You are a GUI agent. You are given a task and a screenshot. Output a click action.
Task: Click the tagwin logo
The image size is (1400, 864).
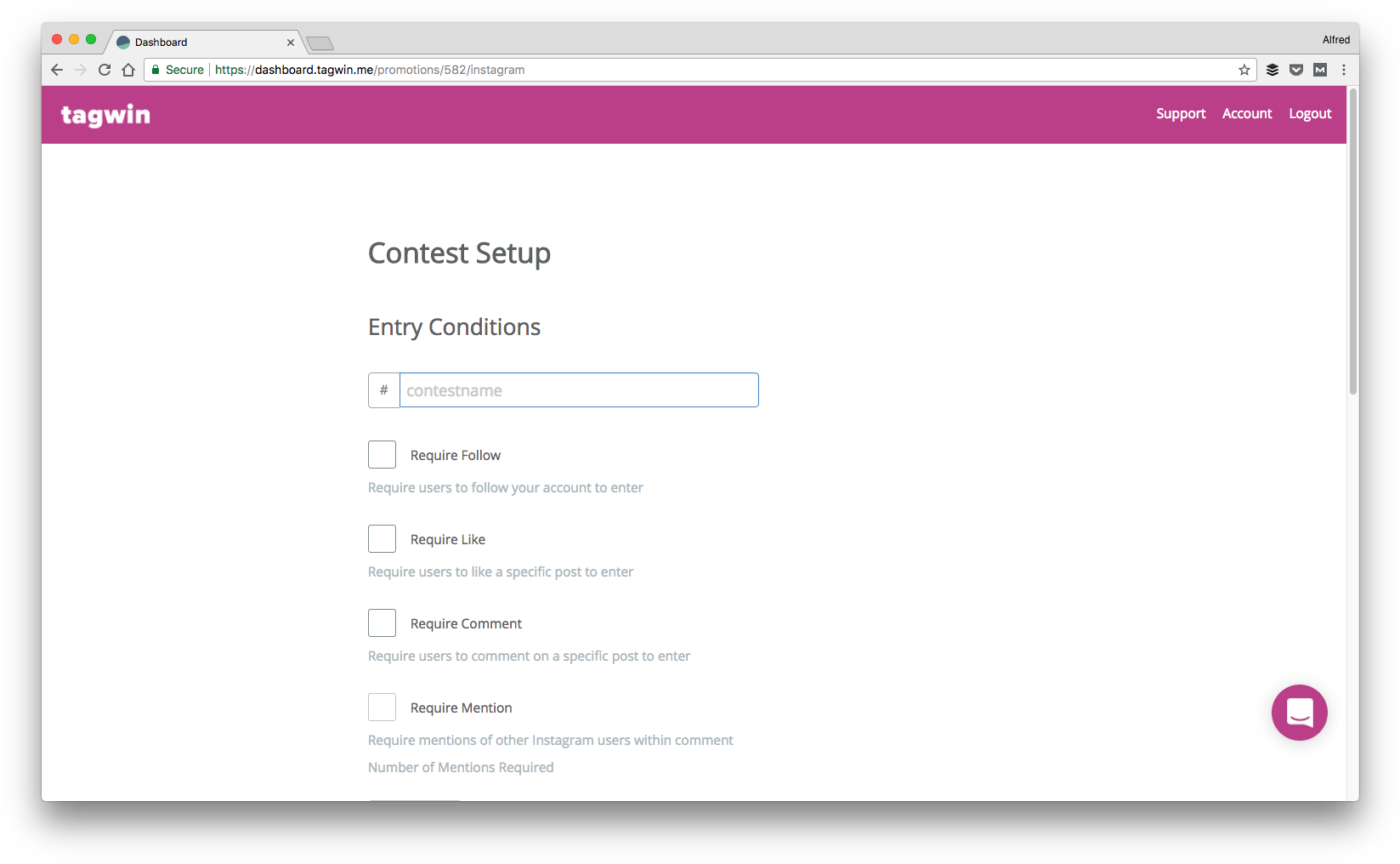pyautogui.click(x=105, y=115)
